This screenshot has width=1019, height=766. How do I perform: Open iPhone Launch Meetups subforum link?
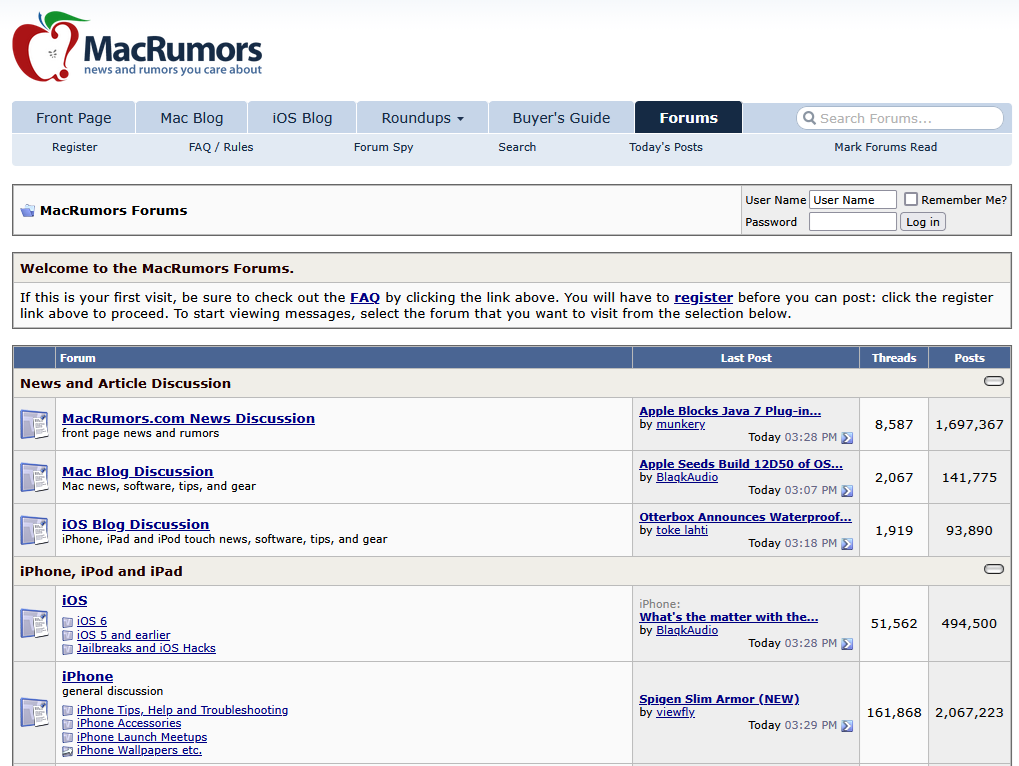coord(142,737)
